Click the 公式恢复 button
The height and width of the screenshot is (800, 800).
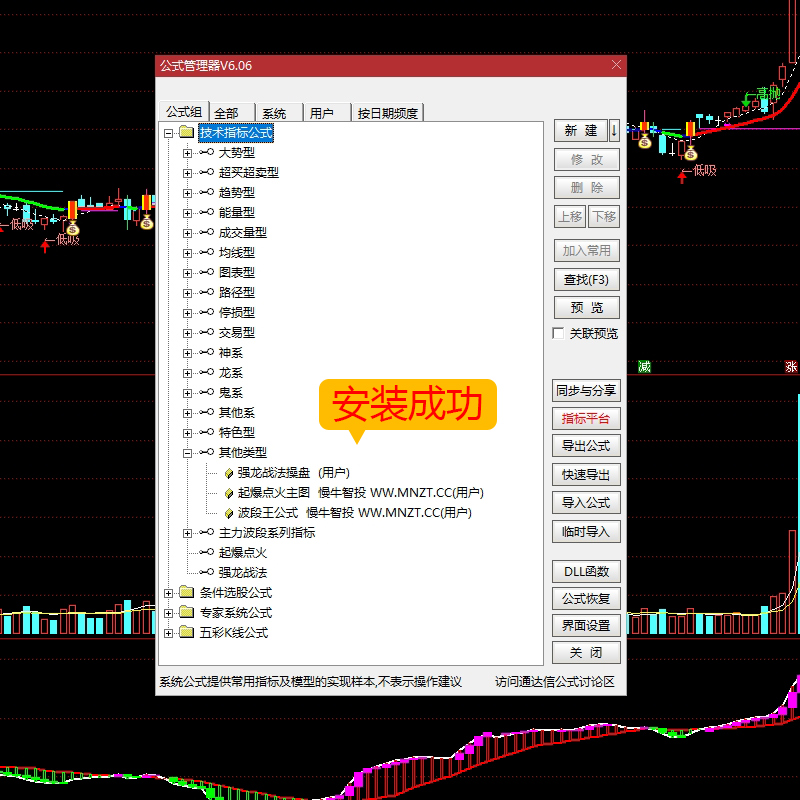pyautogui.click(x=586, y=599)
